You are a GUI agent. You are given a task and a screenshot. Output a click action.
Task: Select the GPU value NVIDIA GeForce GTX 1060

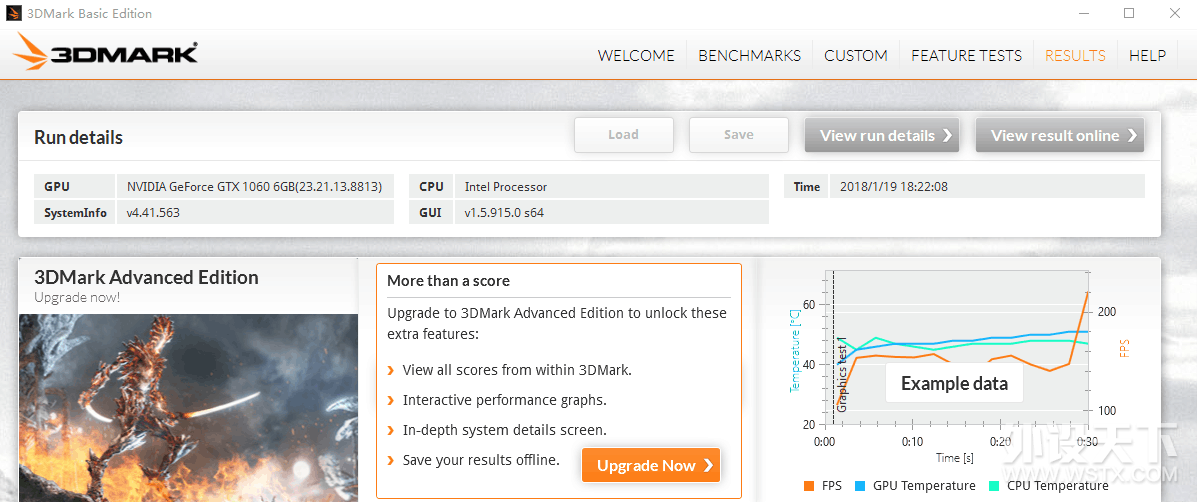click(x=254, y=186)
